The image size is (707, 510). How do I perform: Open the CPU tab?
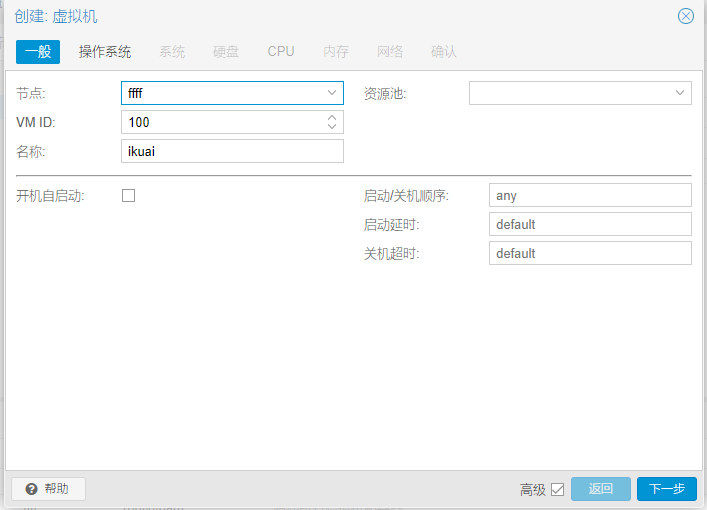coord(280,52)
